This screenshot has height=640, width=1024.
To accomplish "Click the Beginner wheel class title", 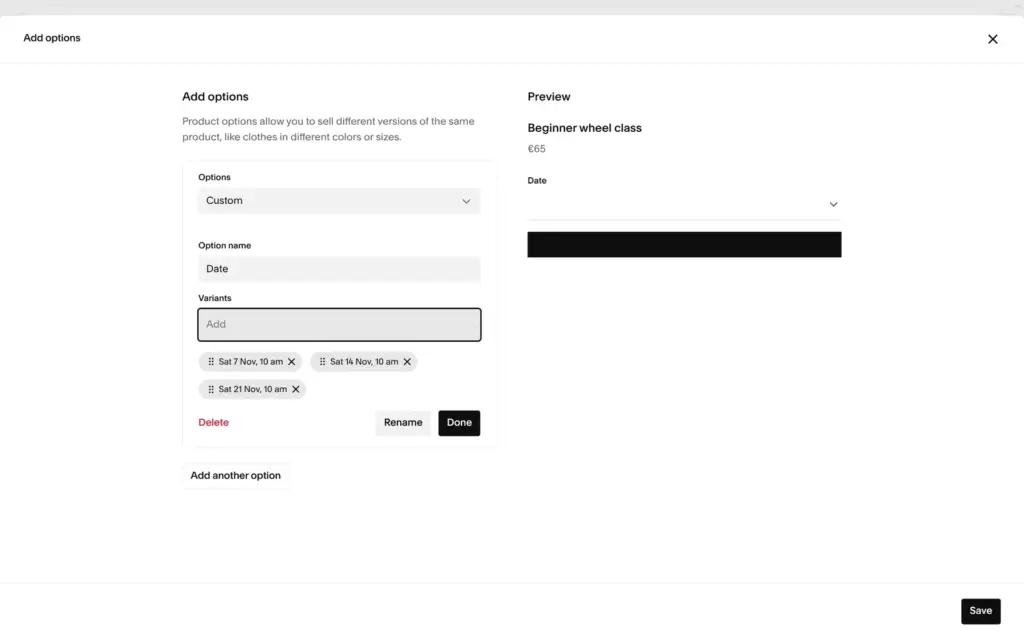I will click(x=584, y=128).
